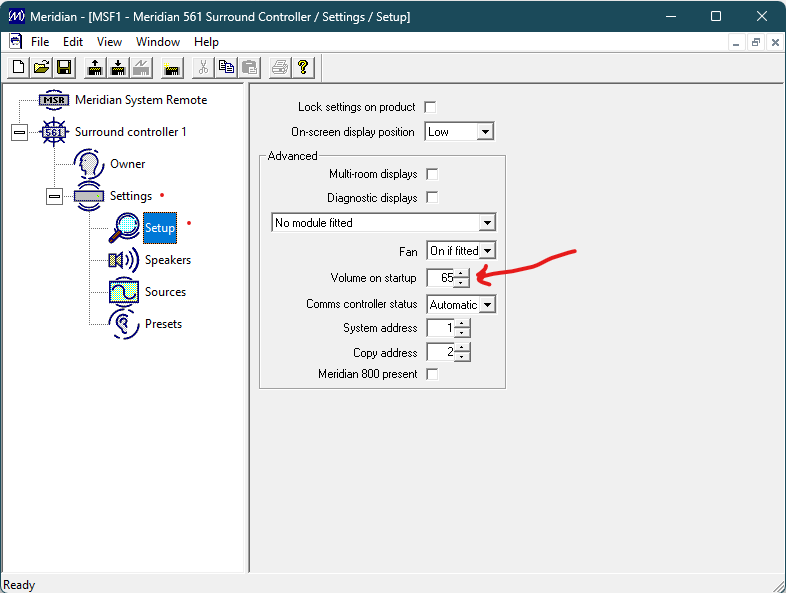
Task: Decrease Volume on startup with down arrow
Action: coord(462,283)
